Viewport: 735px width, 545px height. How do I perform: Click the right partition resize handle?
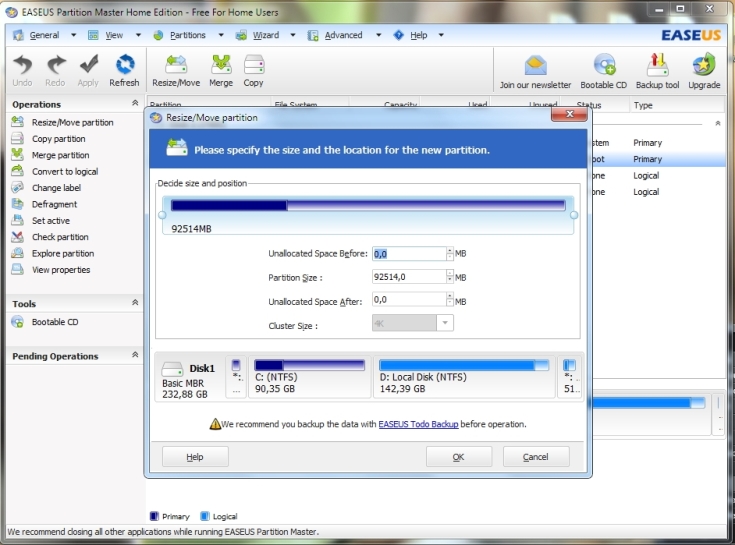coord(574,215)
